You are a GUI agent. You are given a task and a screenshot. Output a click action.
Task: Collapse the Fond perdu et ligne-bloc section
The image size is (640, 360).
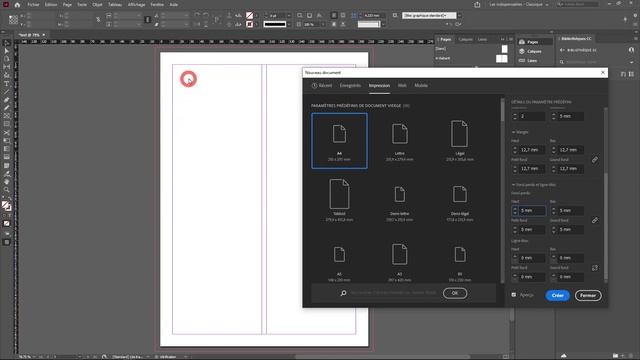click(x=513, y=185)
